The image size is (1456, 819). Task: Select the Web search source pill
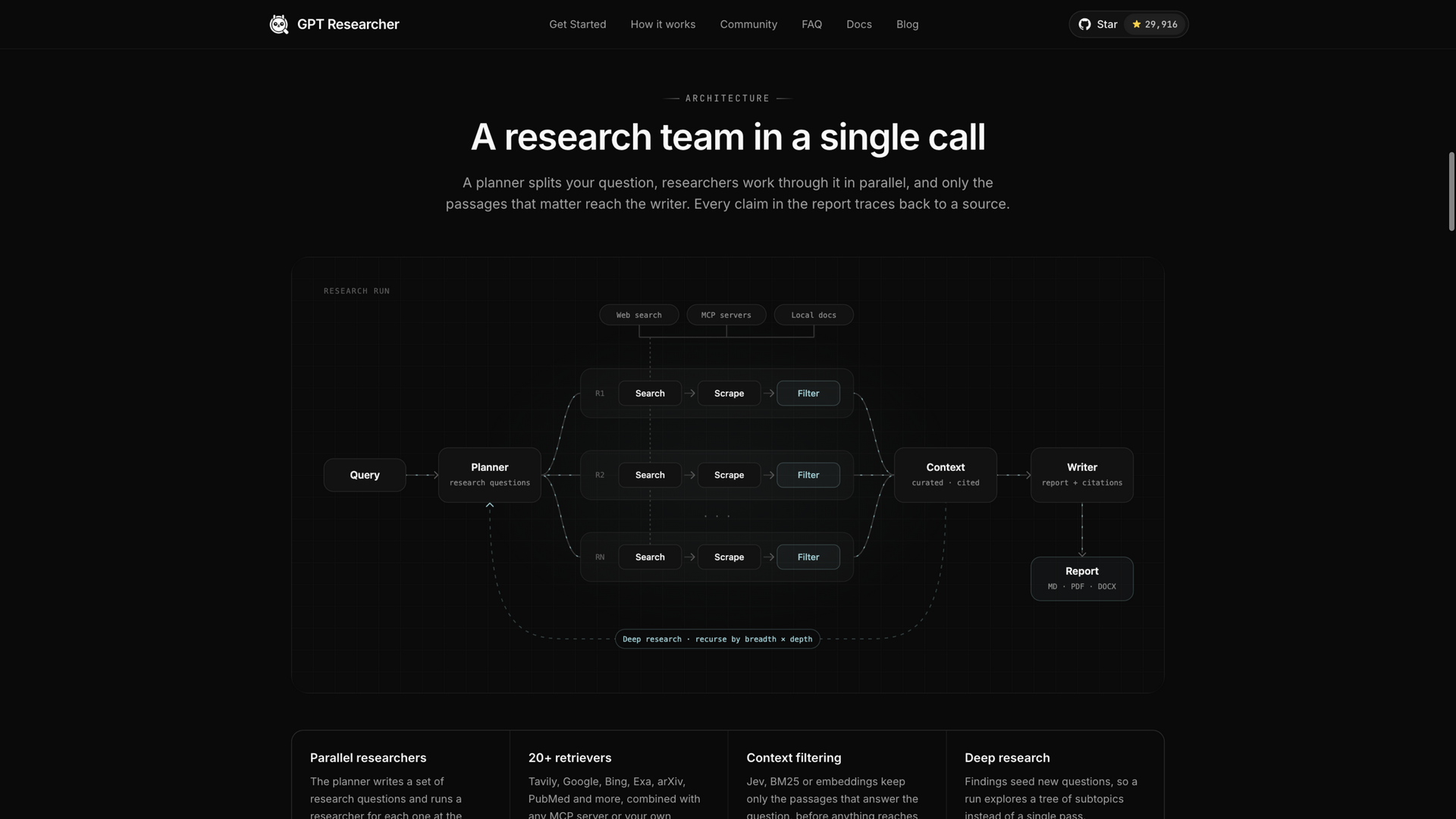[x=639, y=315]
